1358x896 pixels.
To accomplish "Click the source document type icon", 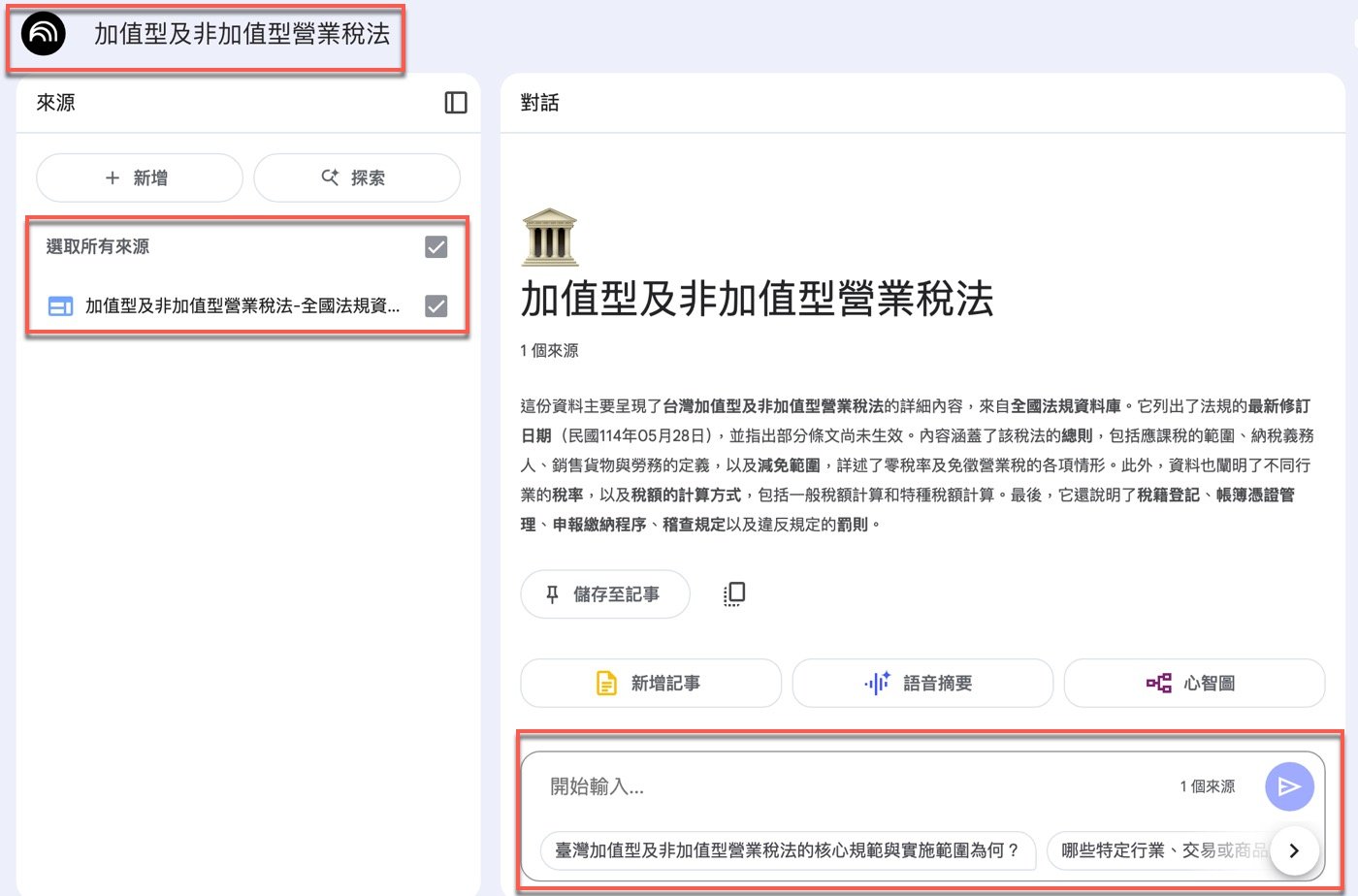I will tap(60, 306).
